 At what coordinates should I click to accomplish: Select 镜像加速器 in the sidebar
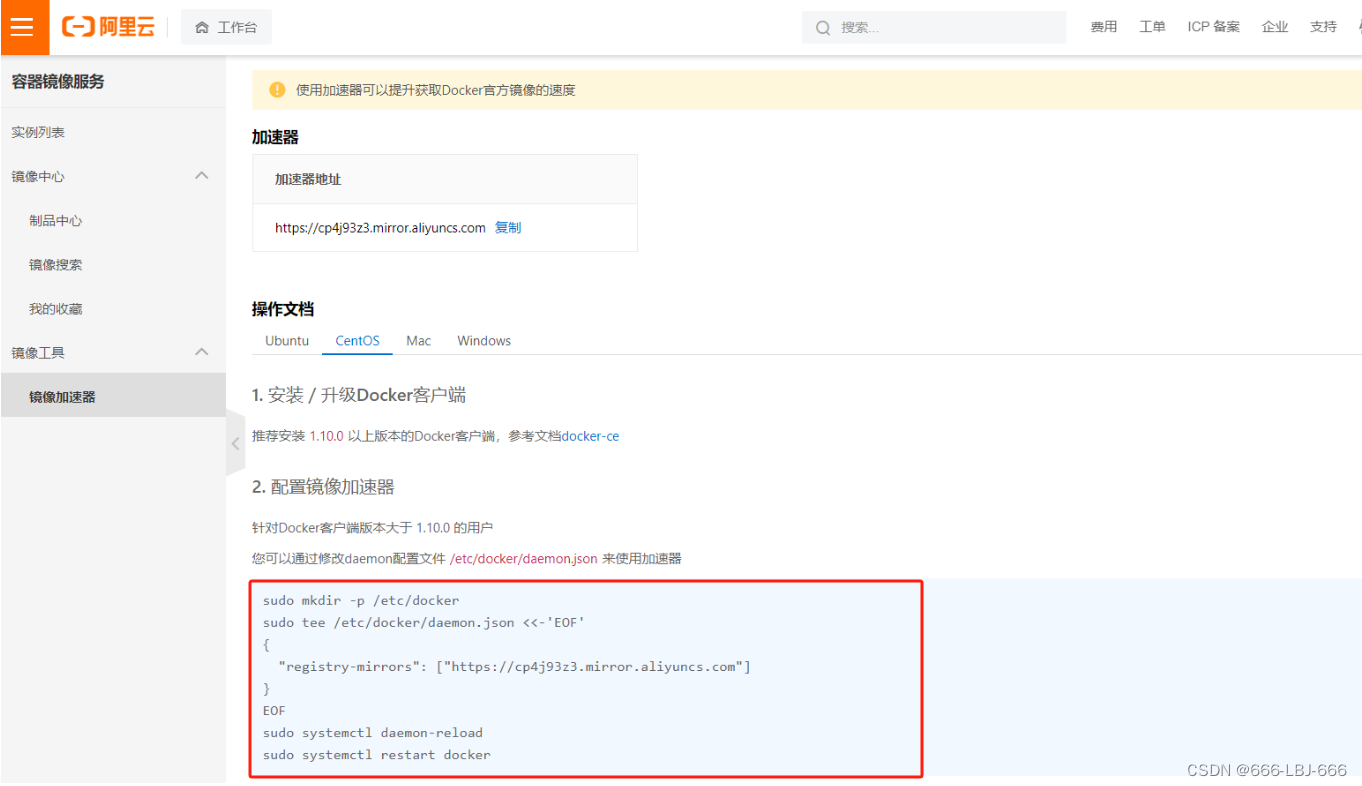pyautogui.click(x=113, y=397)
